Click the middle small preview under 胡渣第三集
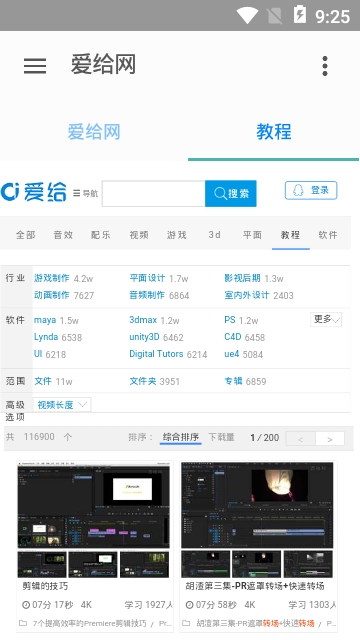This screenshot has width=360, height=640. click(257, 564)
